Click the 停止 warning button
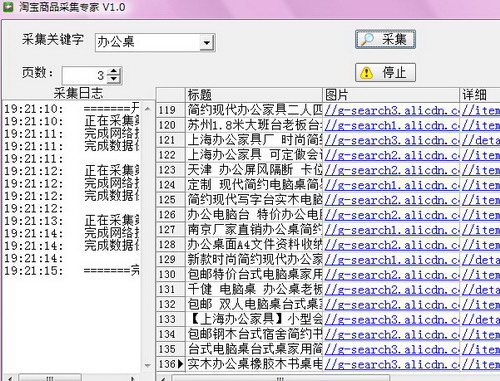 (x=385, y=72)
